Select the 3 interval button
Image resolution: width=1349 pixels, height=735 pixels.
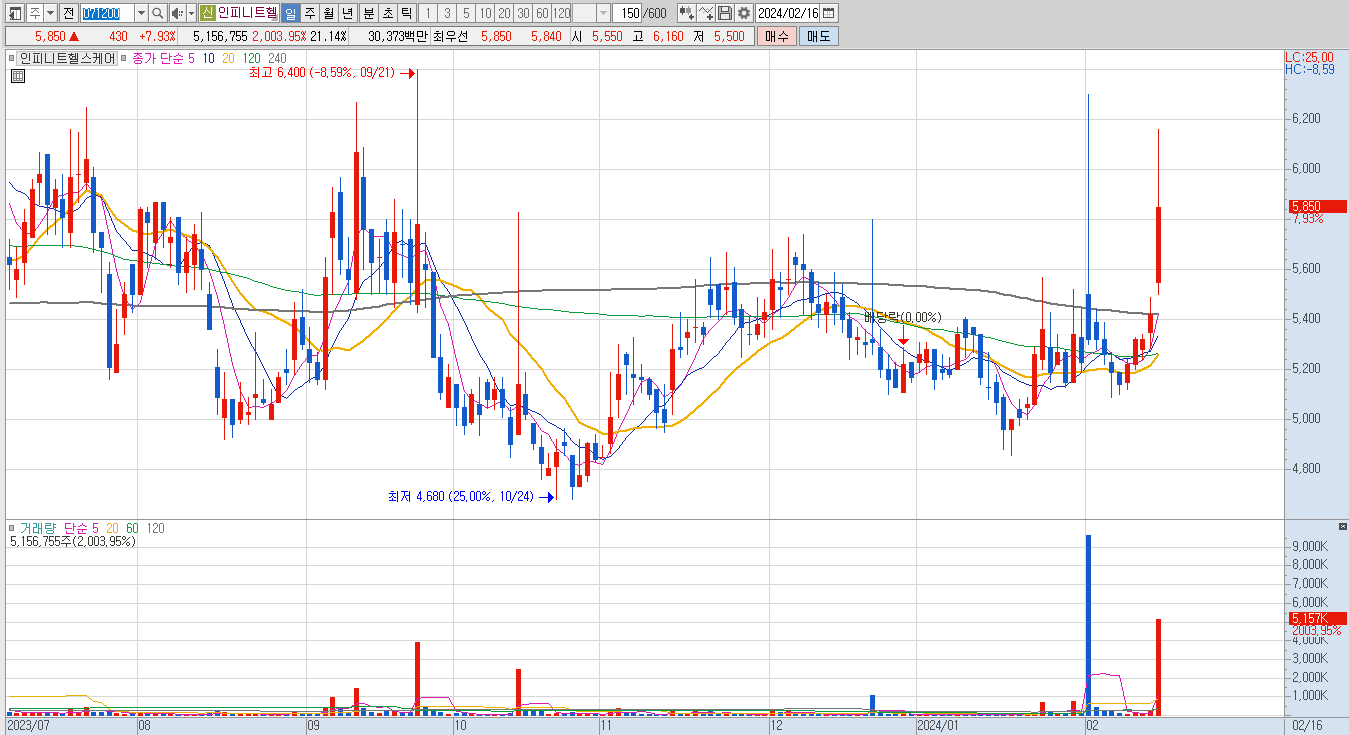[x=446, y=13]
